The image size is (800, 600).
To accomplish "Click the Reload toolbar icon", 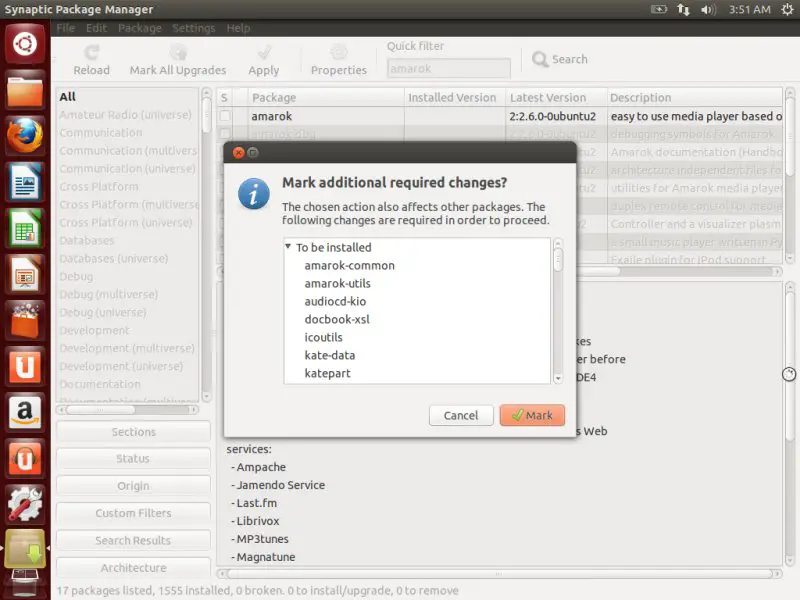I will 92,53.
